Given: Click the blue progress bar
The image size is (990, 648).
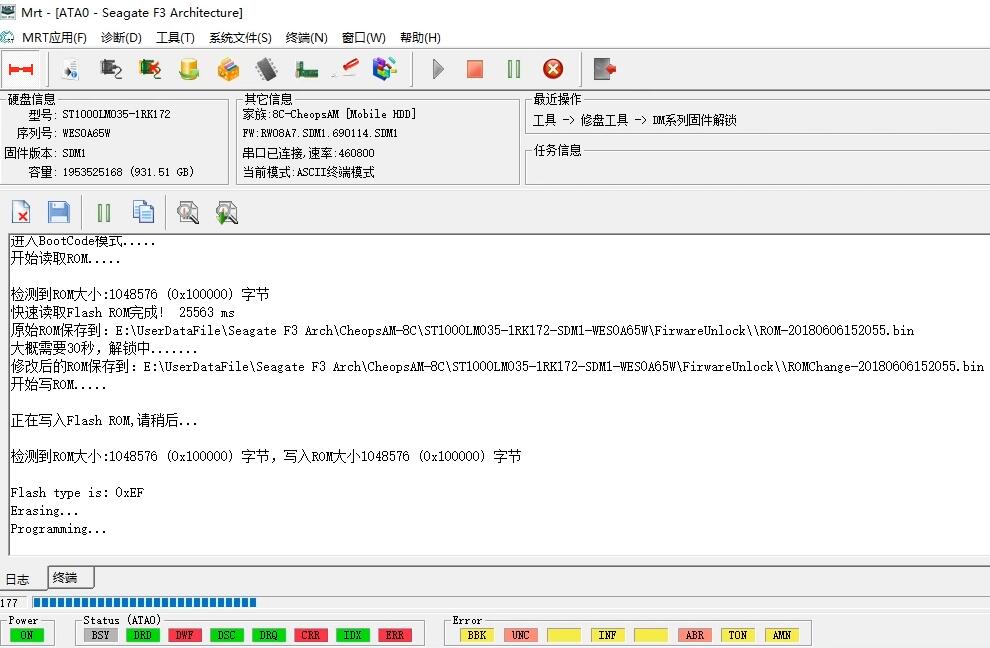Looking at the screenshot, I should tap(145, 603).
